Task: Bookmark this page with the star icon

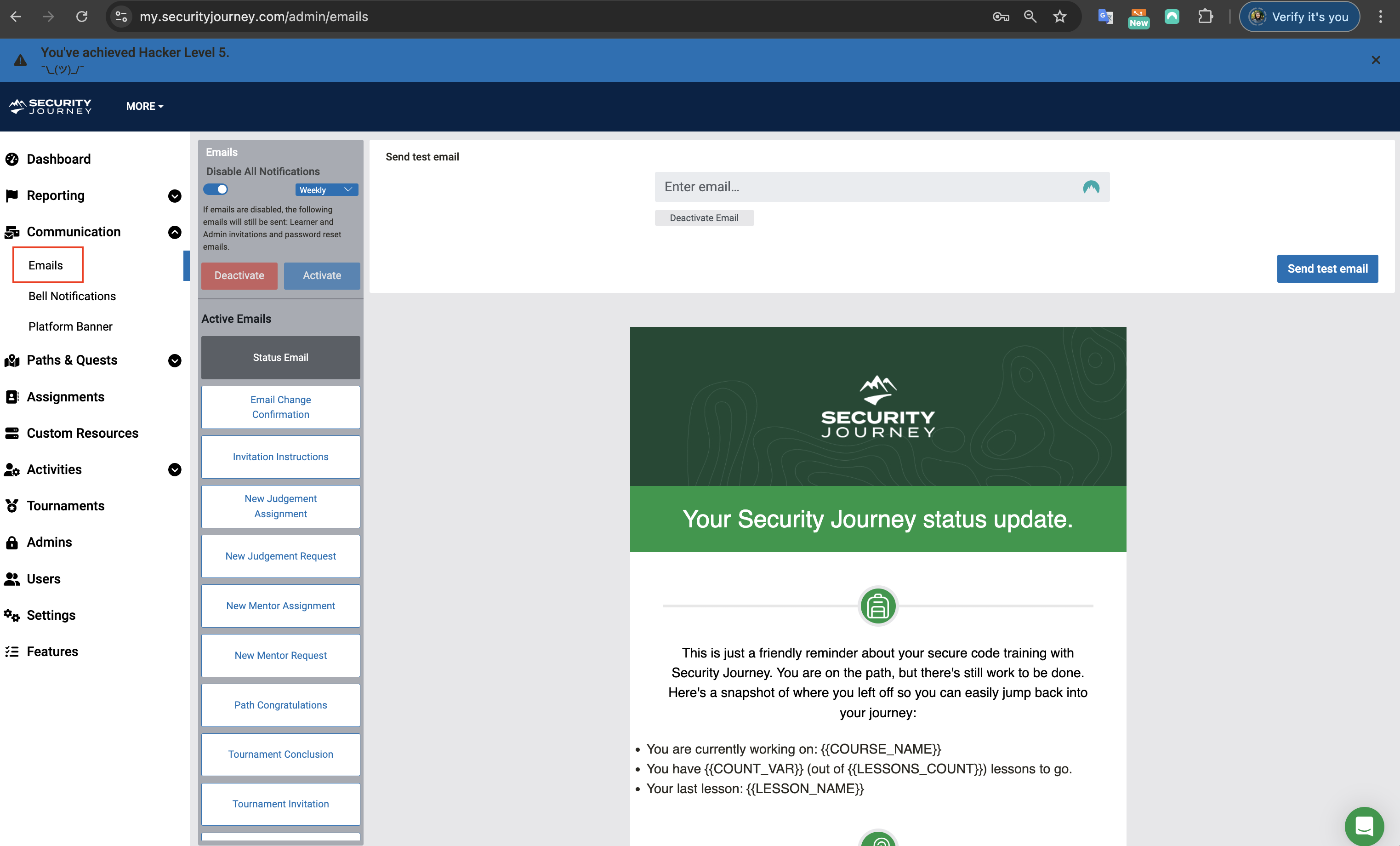Action: (x=1060, y=17)
